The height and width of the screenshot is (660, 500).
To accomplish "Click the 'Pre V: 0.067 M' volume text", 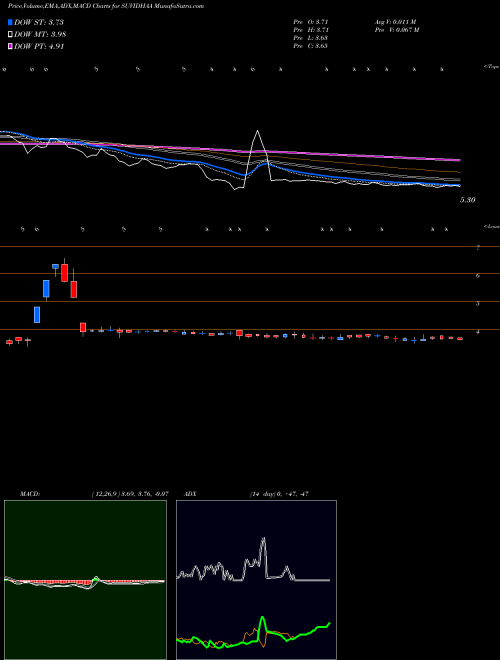I will click(396, 30).
